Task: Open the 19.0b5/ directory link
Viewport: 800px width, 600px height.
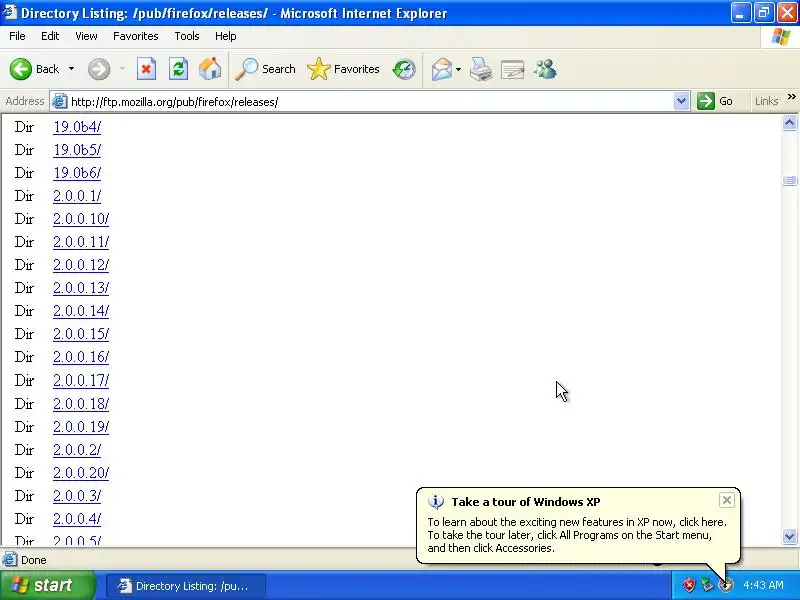Action: pos(77,150)
